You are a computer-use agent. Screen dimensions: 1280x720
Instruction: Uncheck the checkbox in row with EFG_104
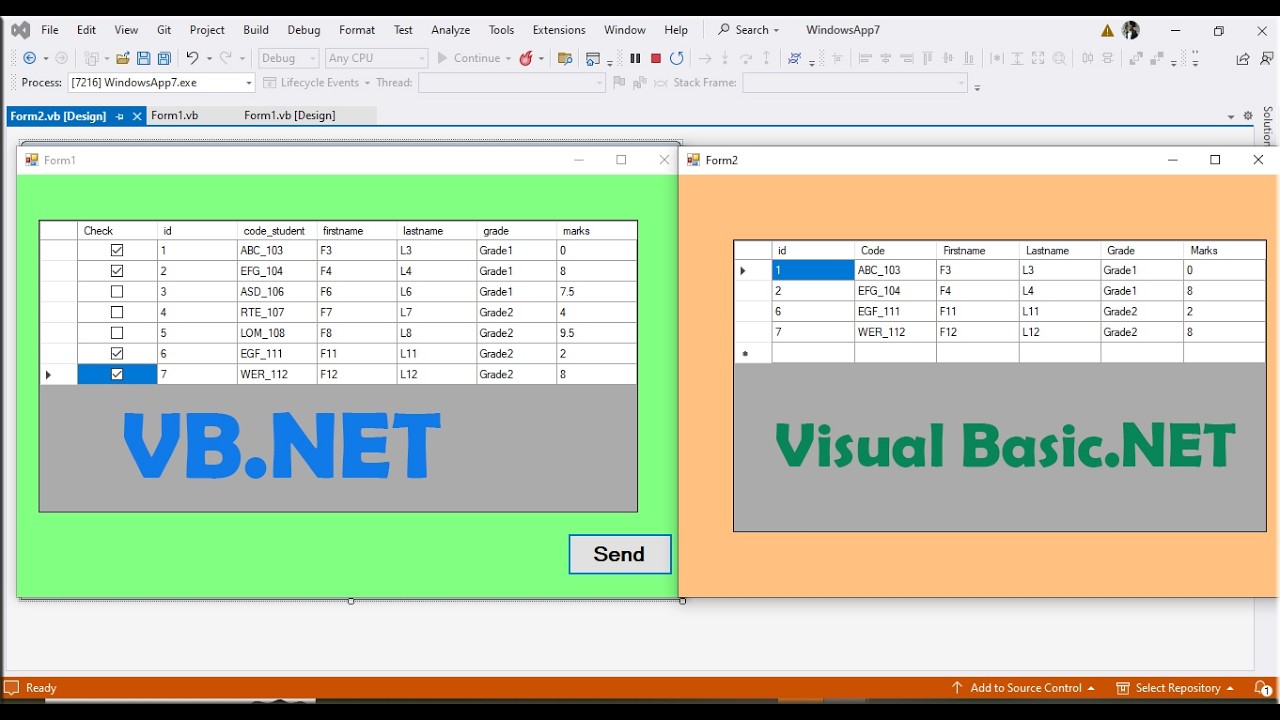(117, 271)
